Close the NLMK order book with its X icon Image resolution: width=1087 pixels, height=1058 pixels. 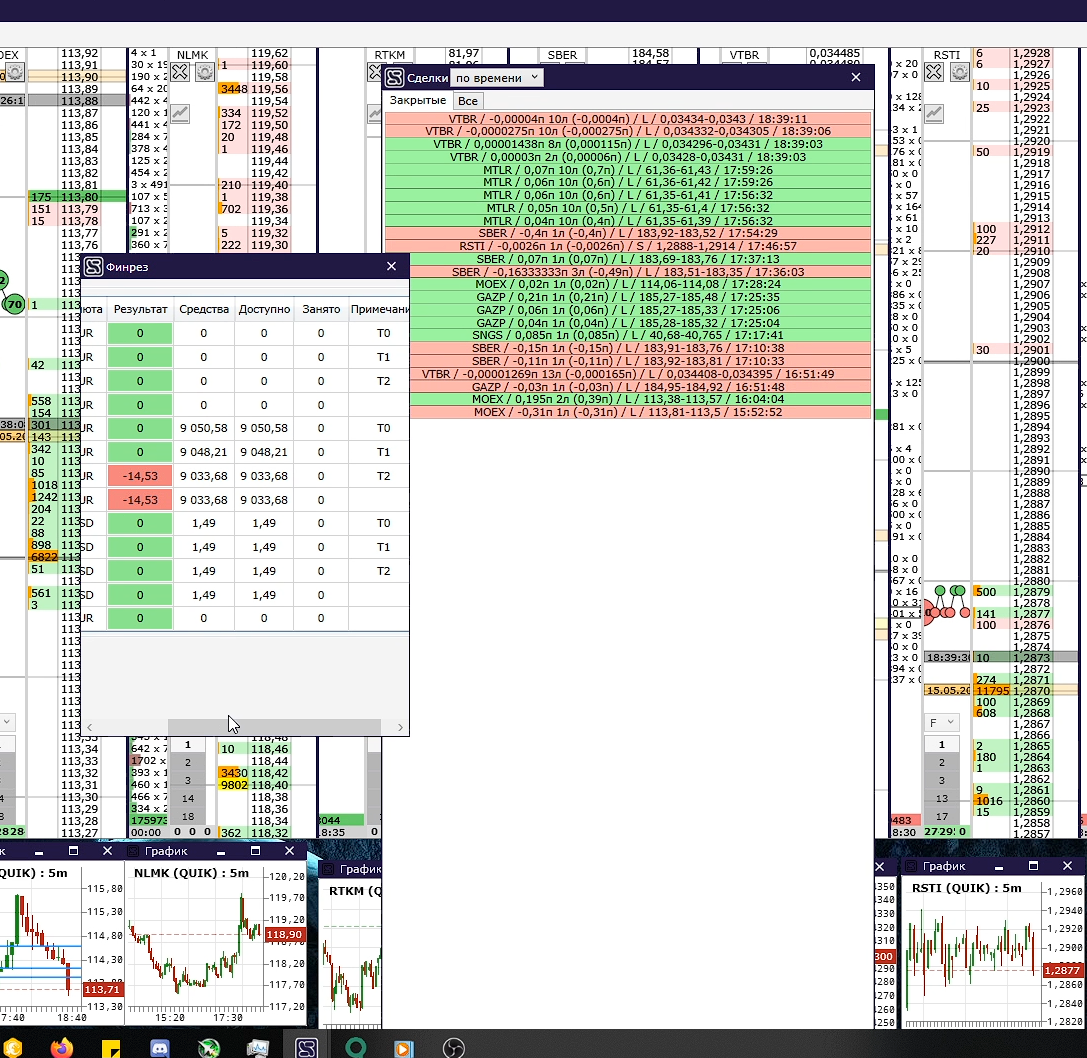tap(180, 71)
